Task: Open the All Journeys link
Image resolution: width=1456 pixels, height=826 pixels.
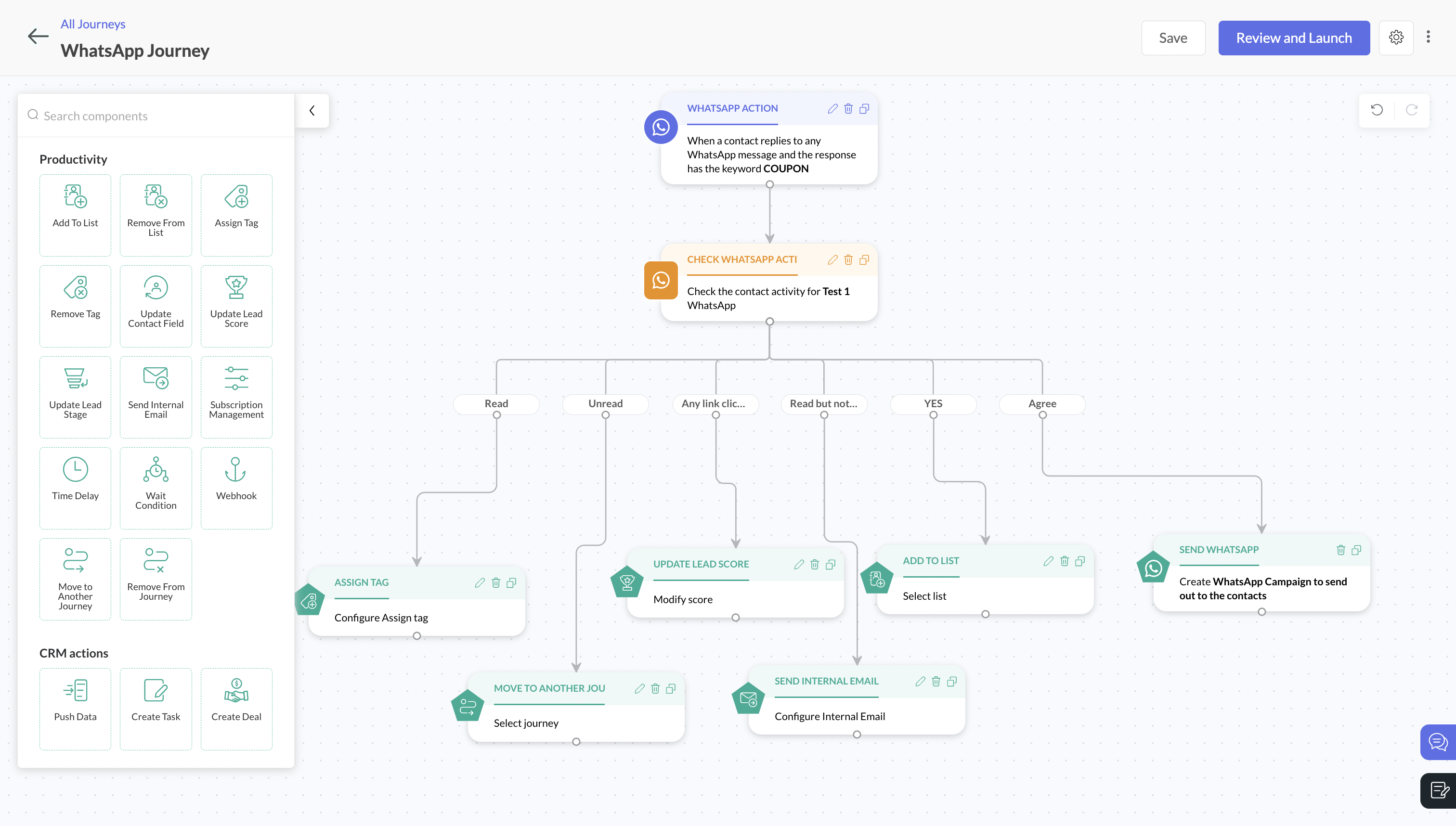Action: pyautogui.click(x=92, y=24)
